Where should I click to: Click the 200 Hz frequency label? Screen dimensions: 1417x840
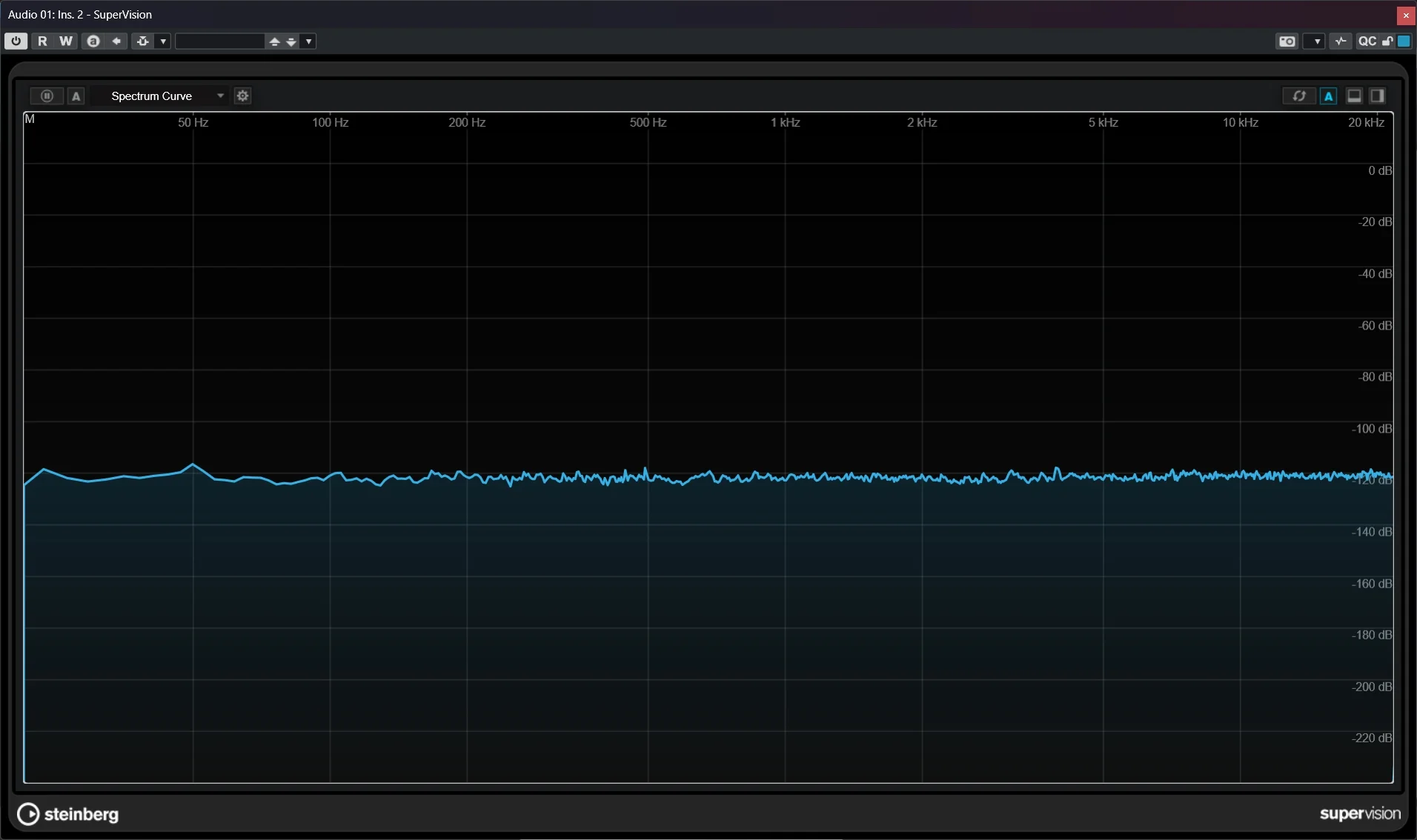(x=467, y=122)
